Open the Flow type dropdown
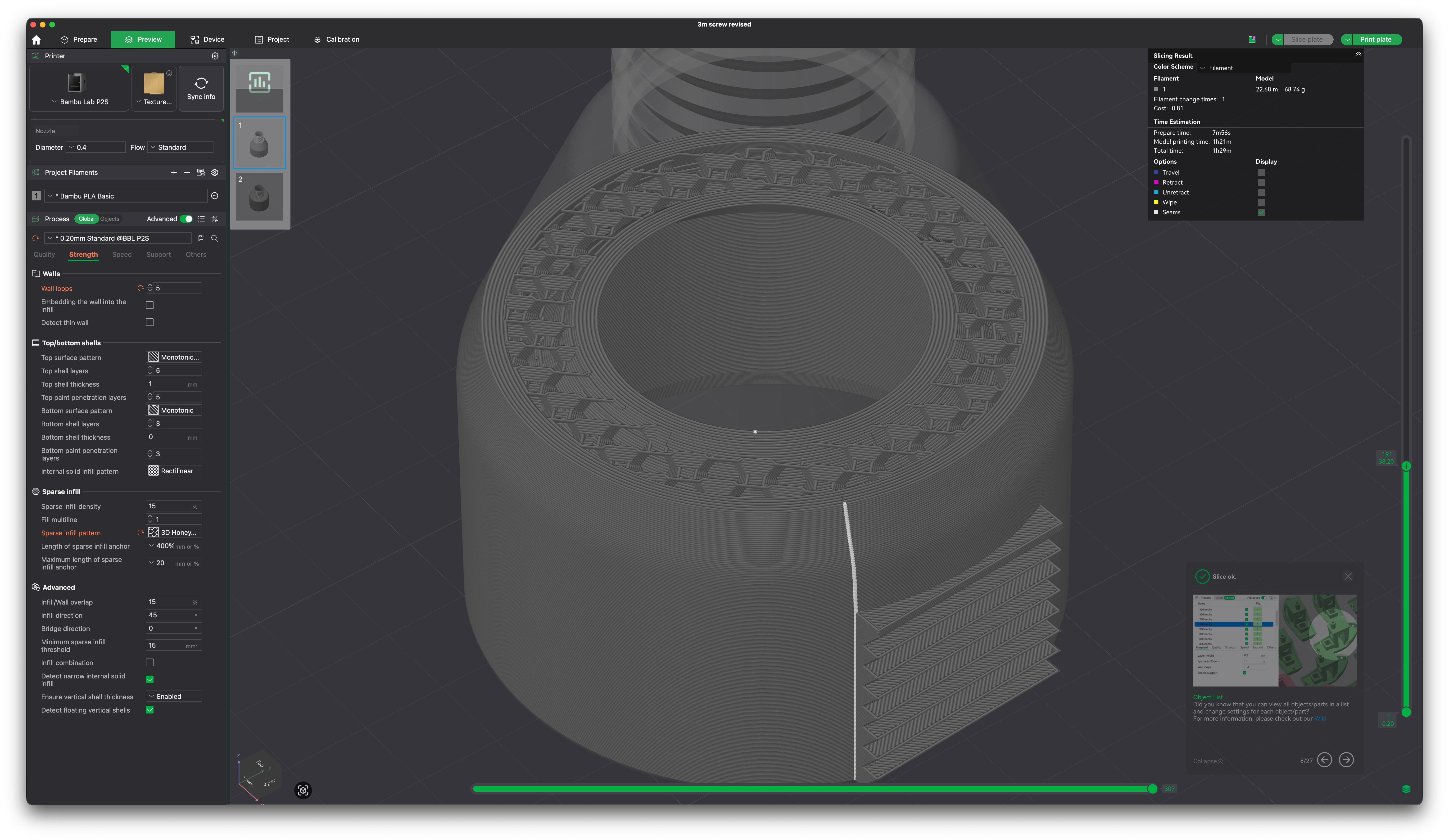Viewport: 1449px width, 840px height. click(181, 147)
